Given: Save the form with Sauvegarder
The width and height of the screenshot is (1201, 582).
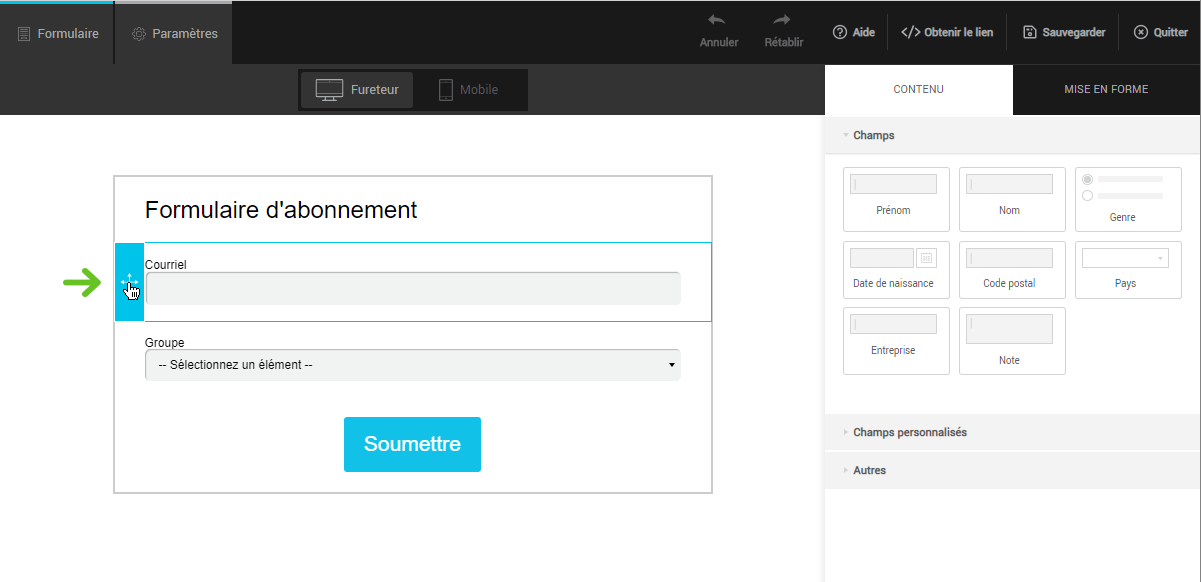Looking at the screenshot, I should 1064,32.
